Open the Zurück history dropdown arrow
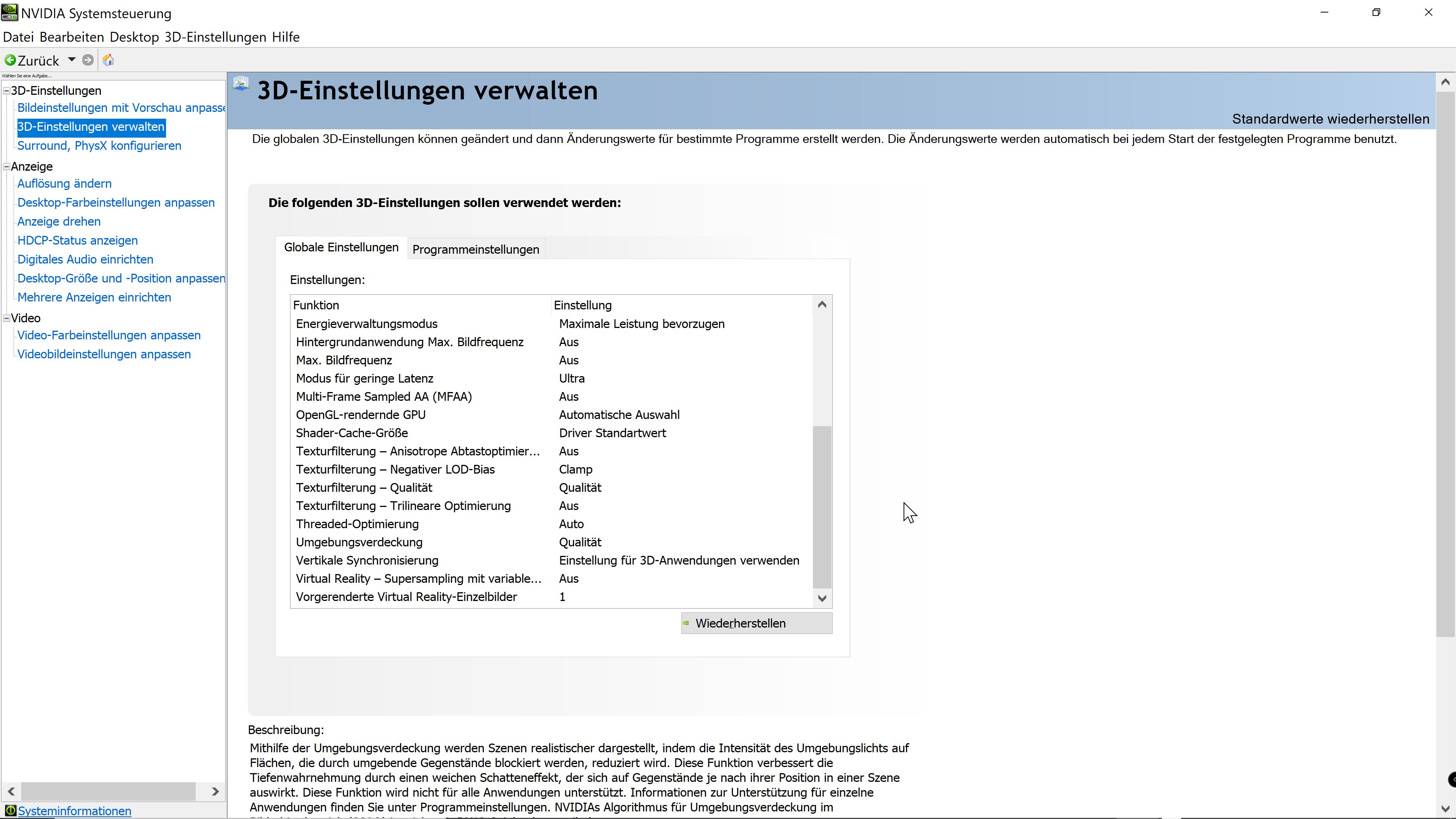 (72, 60)
